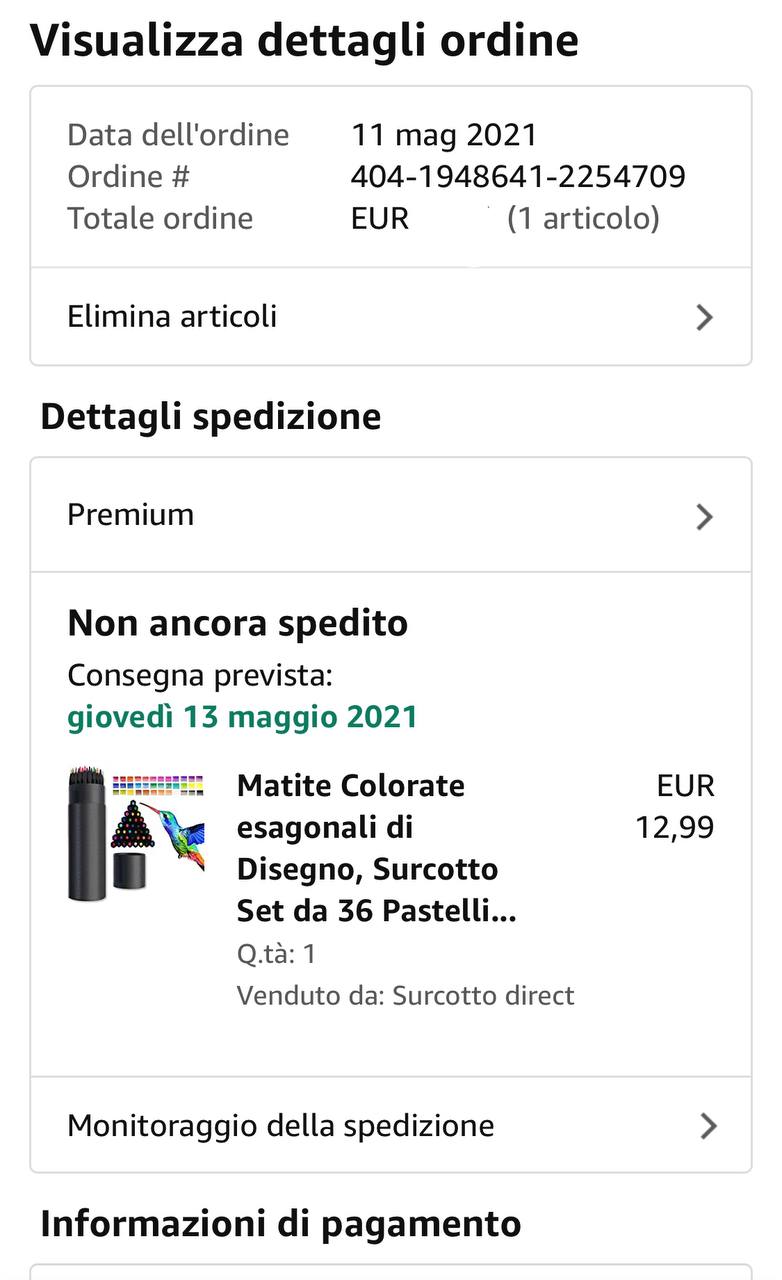Expand the Monitoraggio della spedizione chevron
Viewport: 782px width, 1280px height.
(707, 1126)
